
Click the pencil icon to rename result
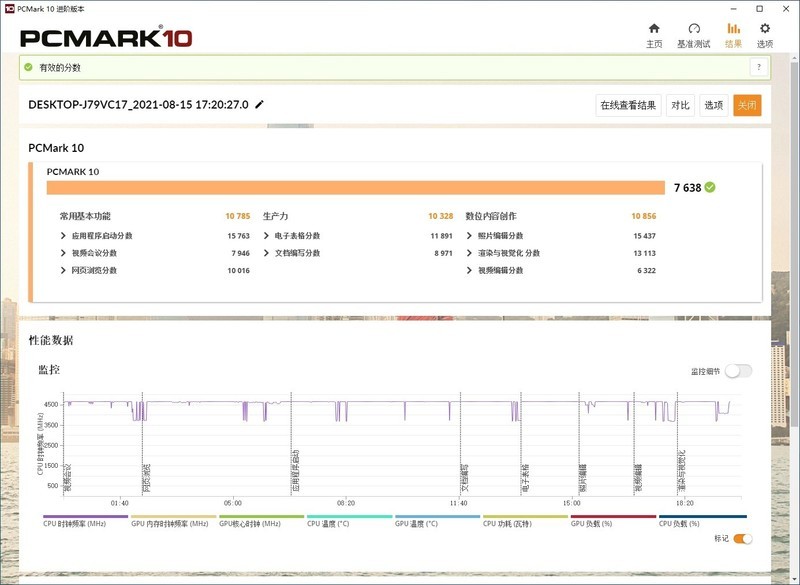click(260, 104)
